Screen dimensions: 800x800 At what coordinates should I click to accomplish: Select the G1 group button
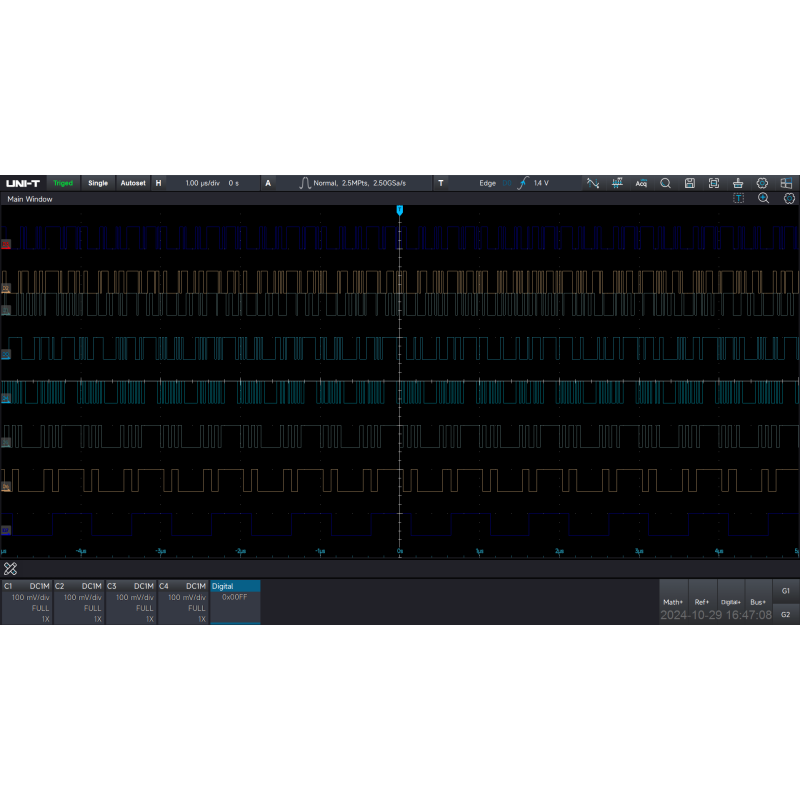(786, 591)
